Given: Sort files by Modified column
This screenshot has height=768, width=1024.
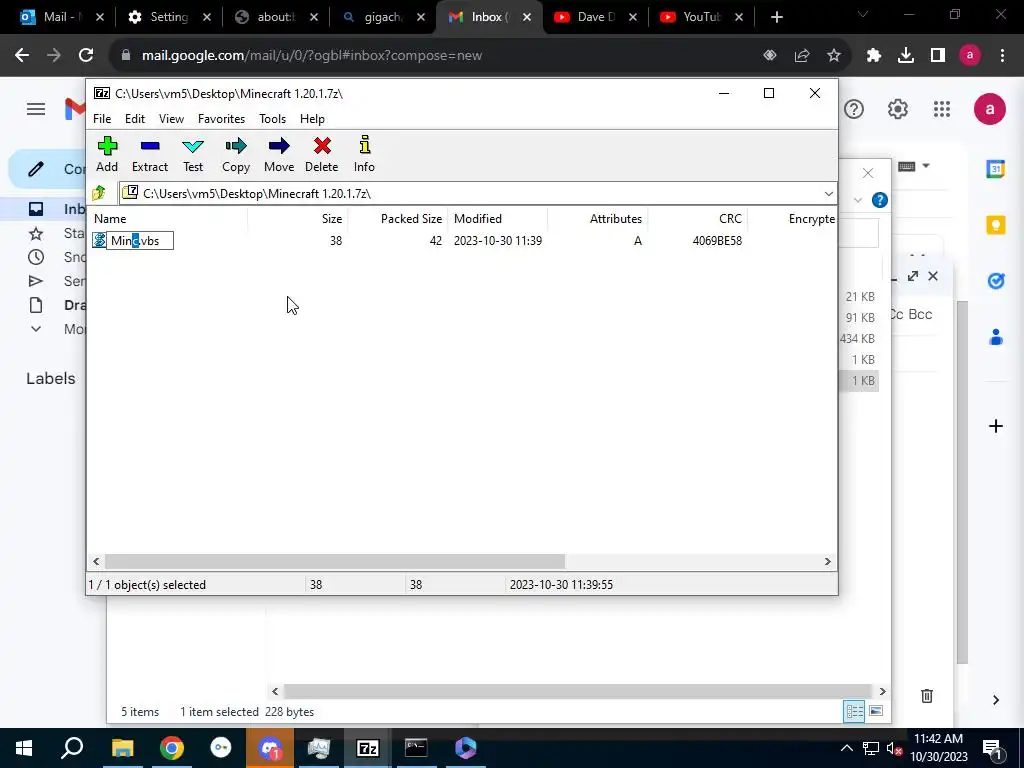Looking at the screenshot, I should tap(498, 219).
